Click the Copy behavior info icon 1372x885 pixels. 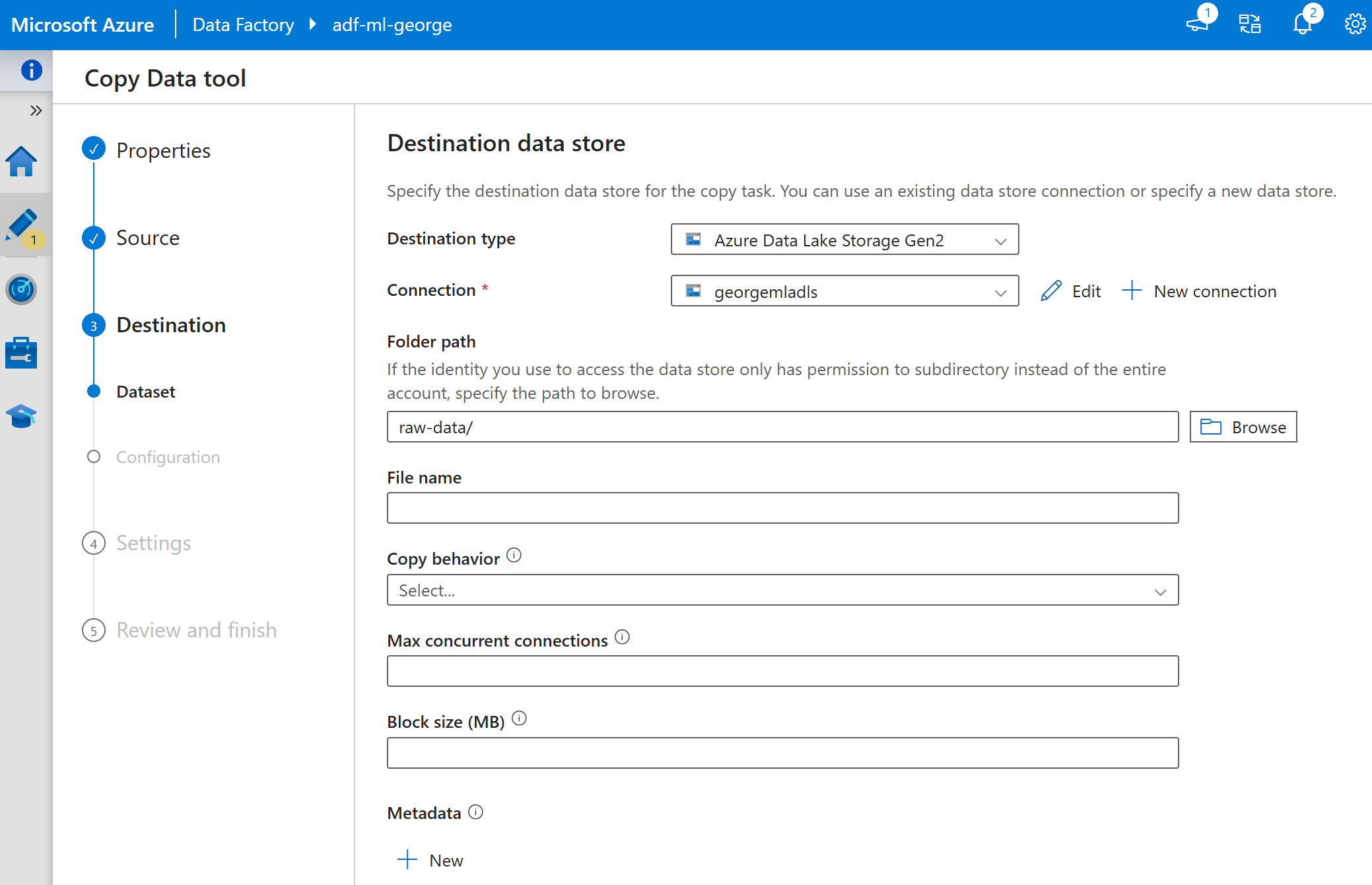pyautogui.click(x=514, y=555)
